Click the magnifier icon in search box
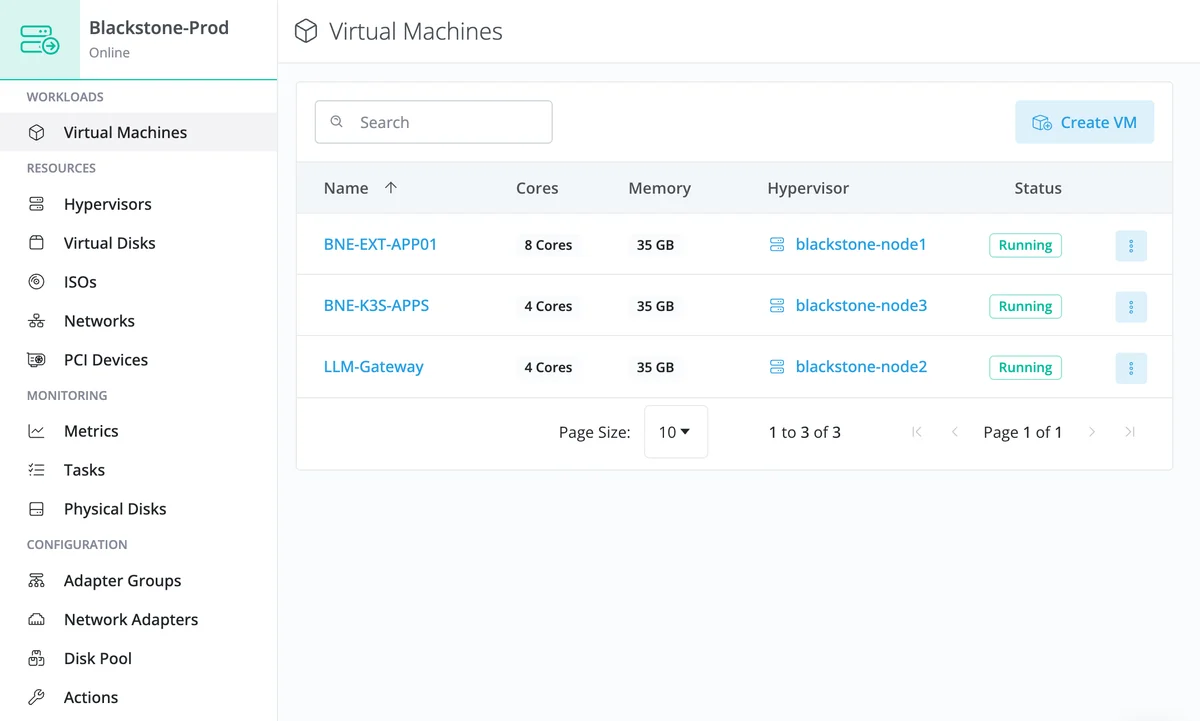 (x=337, y=122)
